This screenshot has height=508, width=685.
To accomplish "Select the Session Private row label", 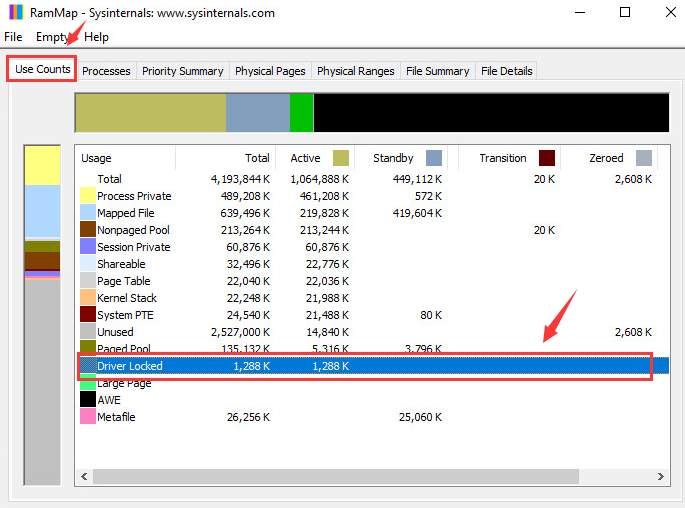I will (x=134, y=247).
